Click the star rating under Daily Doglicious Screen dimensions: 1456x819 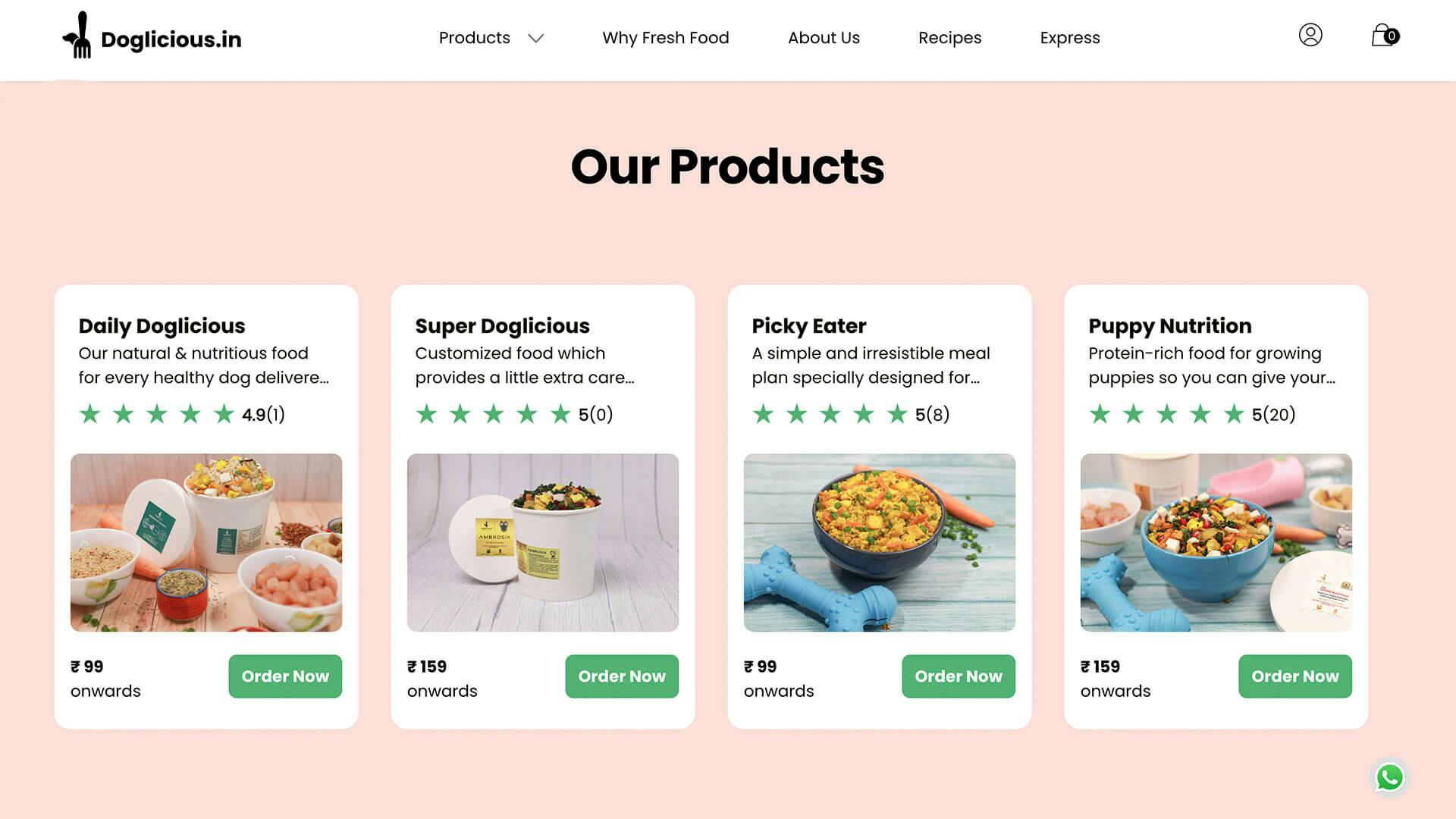click(157, 414)
